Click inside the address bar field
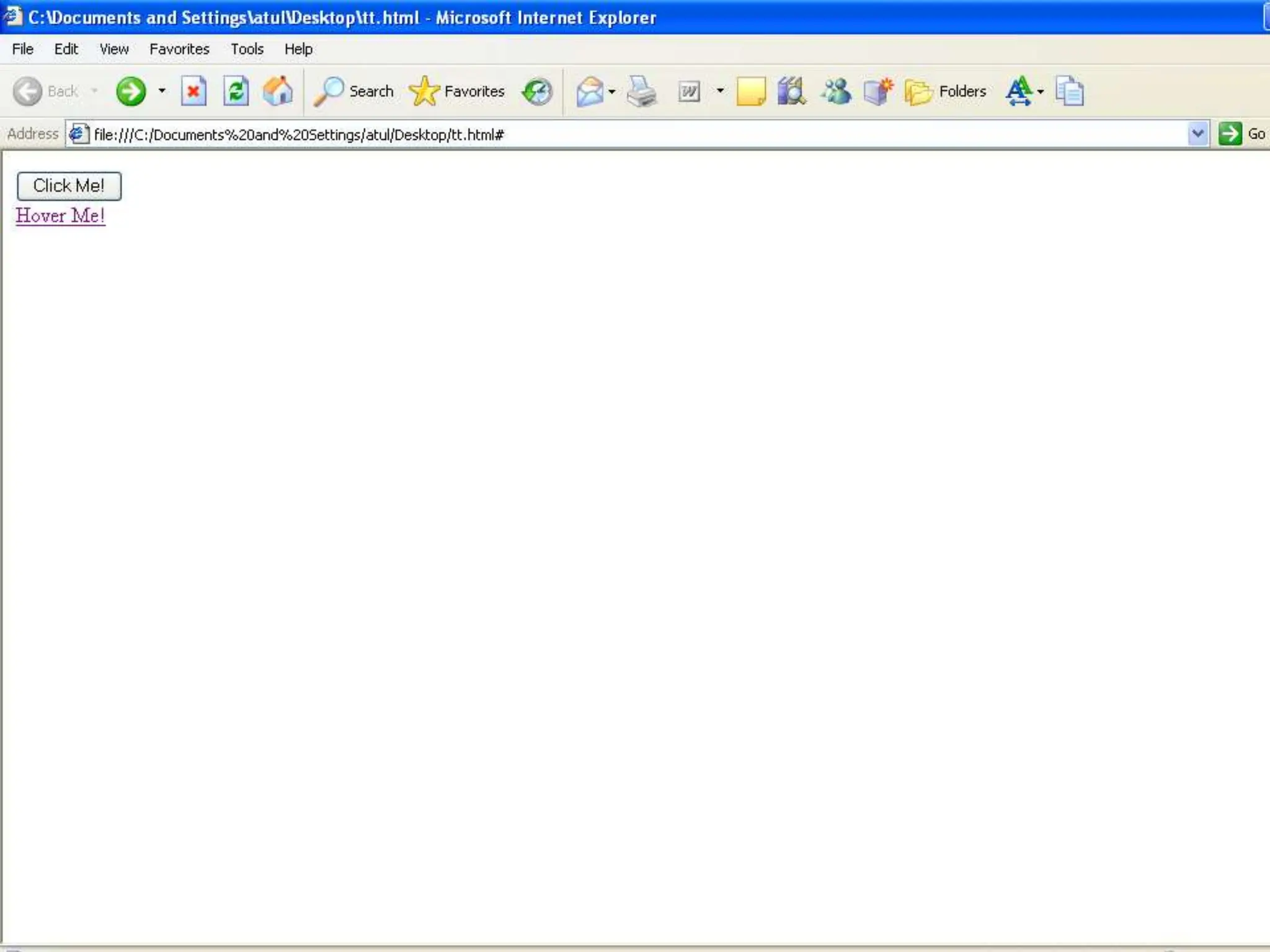The image size is (1270, 952). click(x=620, y=134)
